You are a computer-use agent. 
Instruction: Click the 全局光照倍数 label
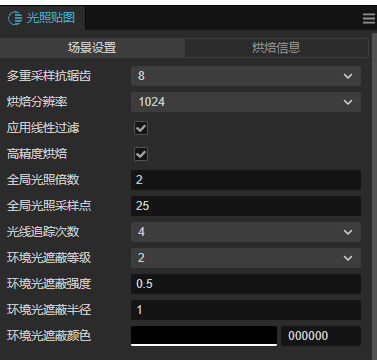coord(43,180)
